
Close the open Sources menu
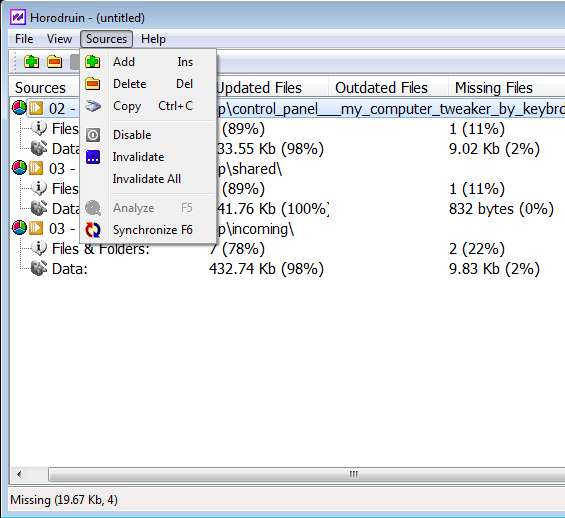[106, 39]
